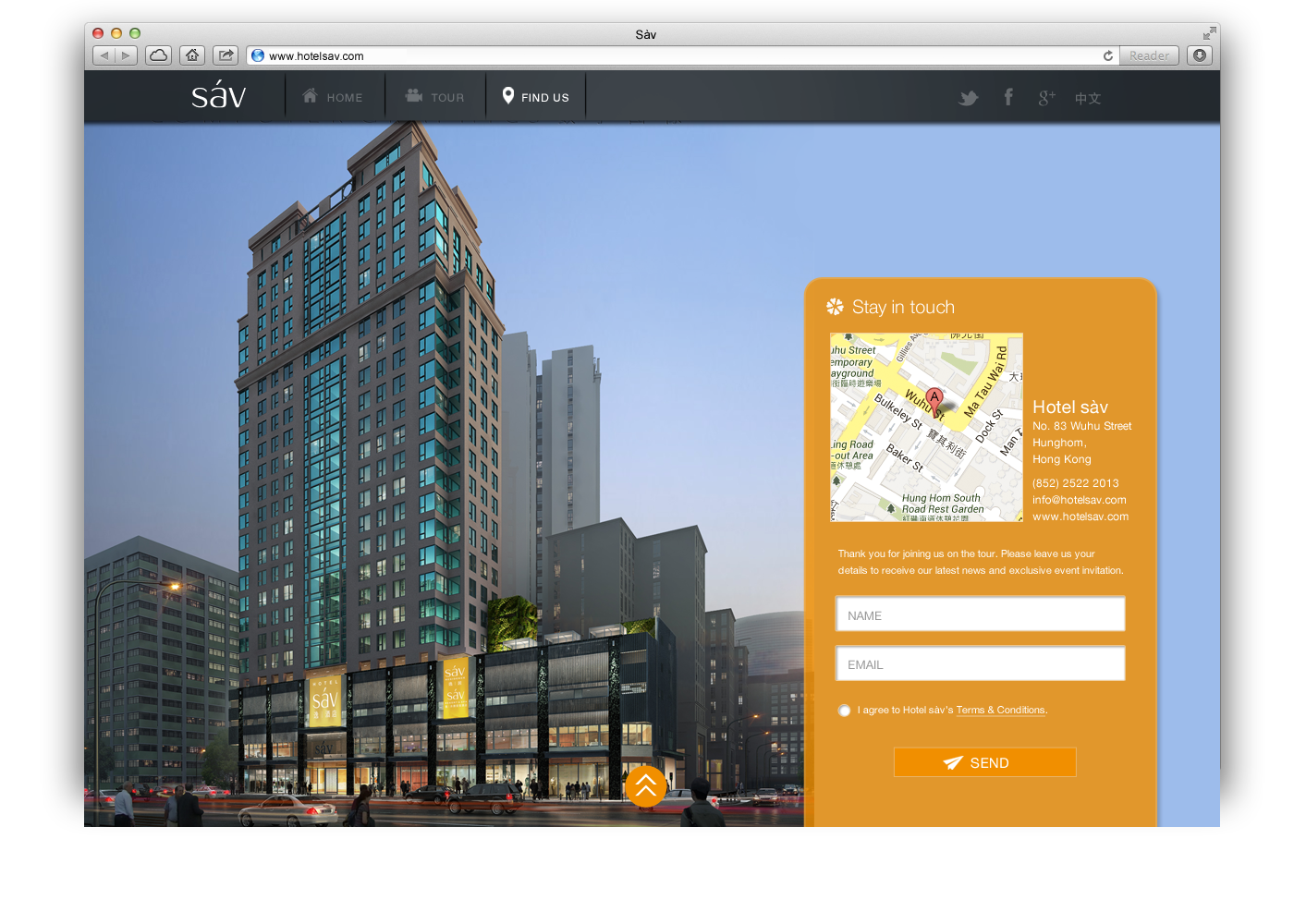Check the agree to terms radio button
The image size is (1294, 924).
click(x=844, y=711)
